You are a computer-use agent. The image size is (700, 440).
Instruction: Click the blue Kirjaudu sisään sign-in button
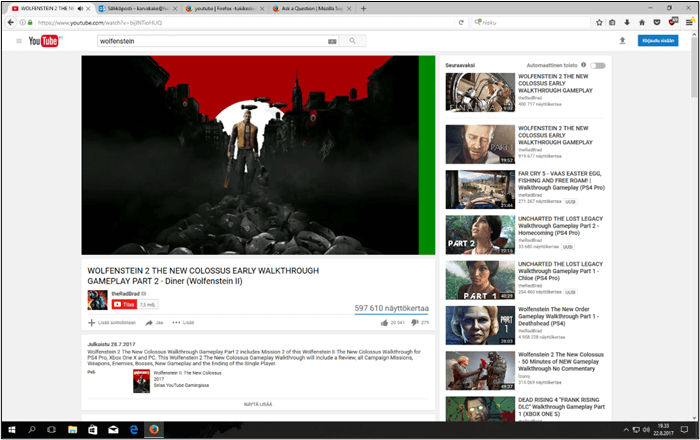pyautogui.click(x=658, y=41)
